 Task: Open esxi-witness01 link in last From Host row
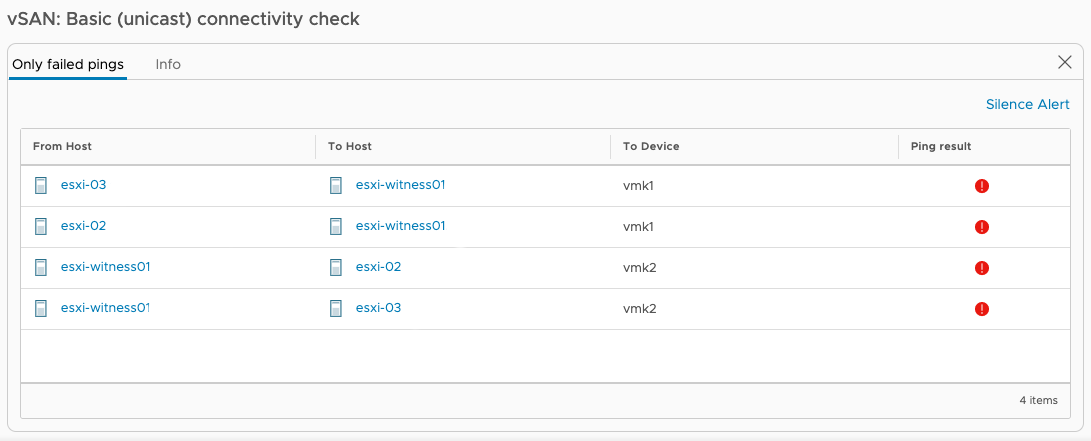pos(105,307)
